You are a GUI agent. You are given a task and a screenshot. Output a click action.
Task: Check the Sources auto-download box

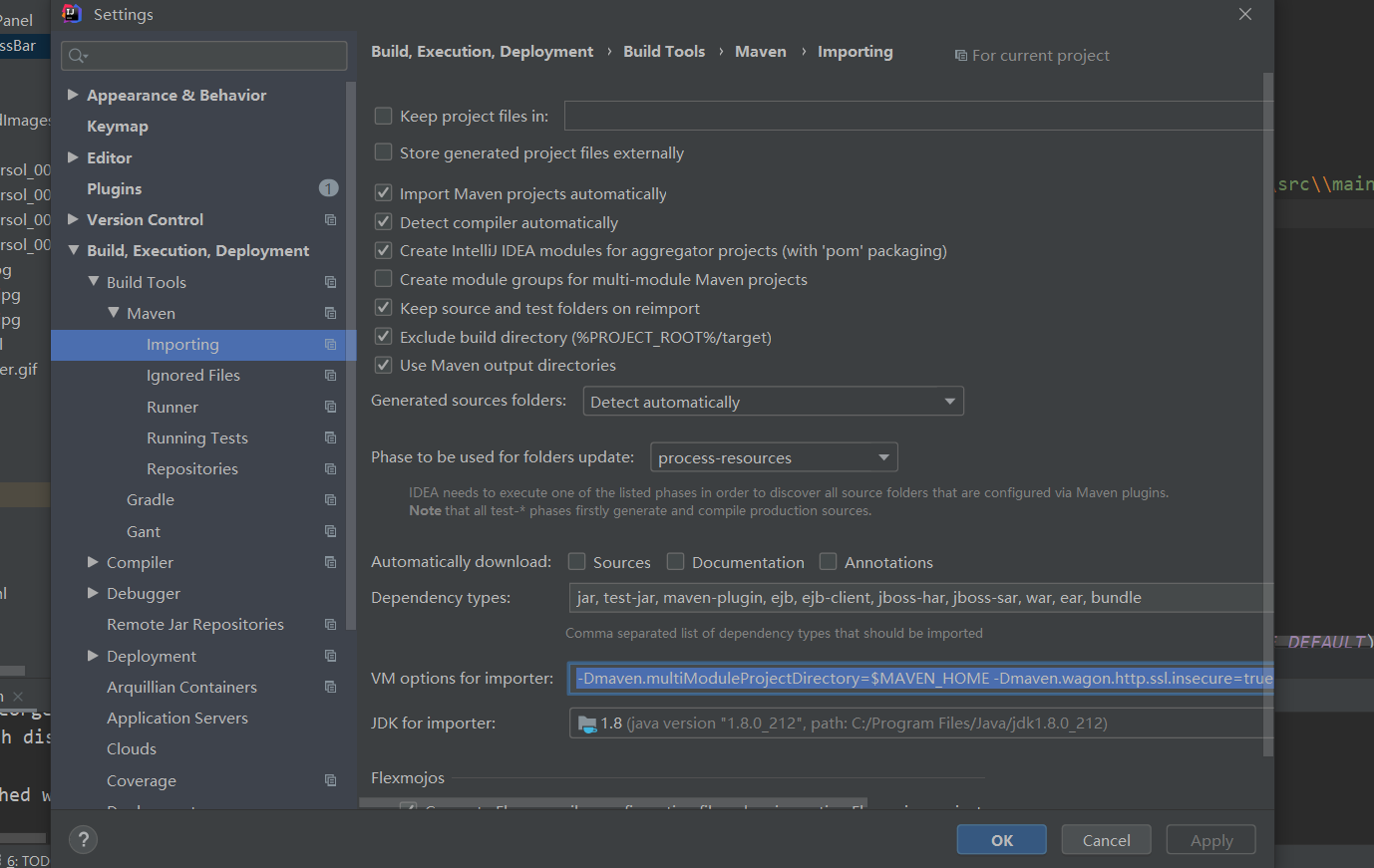pos(576,562)
